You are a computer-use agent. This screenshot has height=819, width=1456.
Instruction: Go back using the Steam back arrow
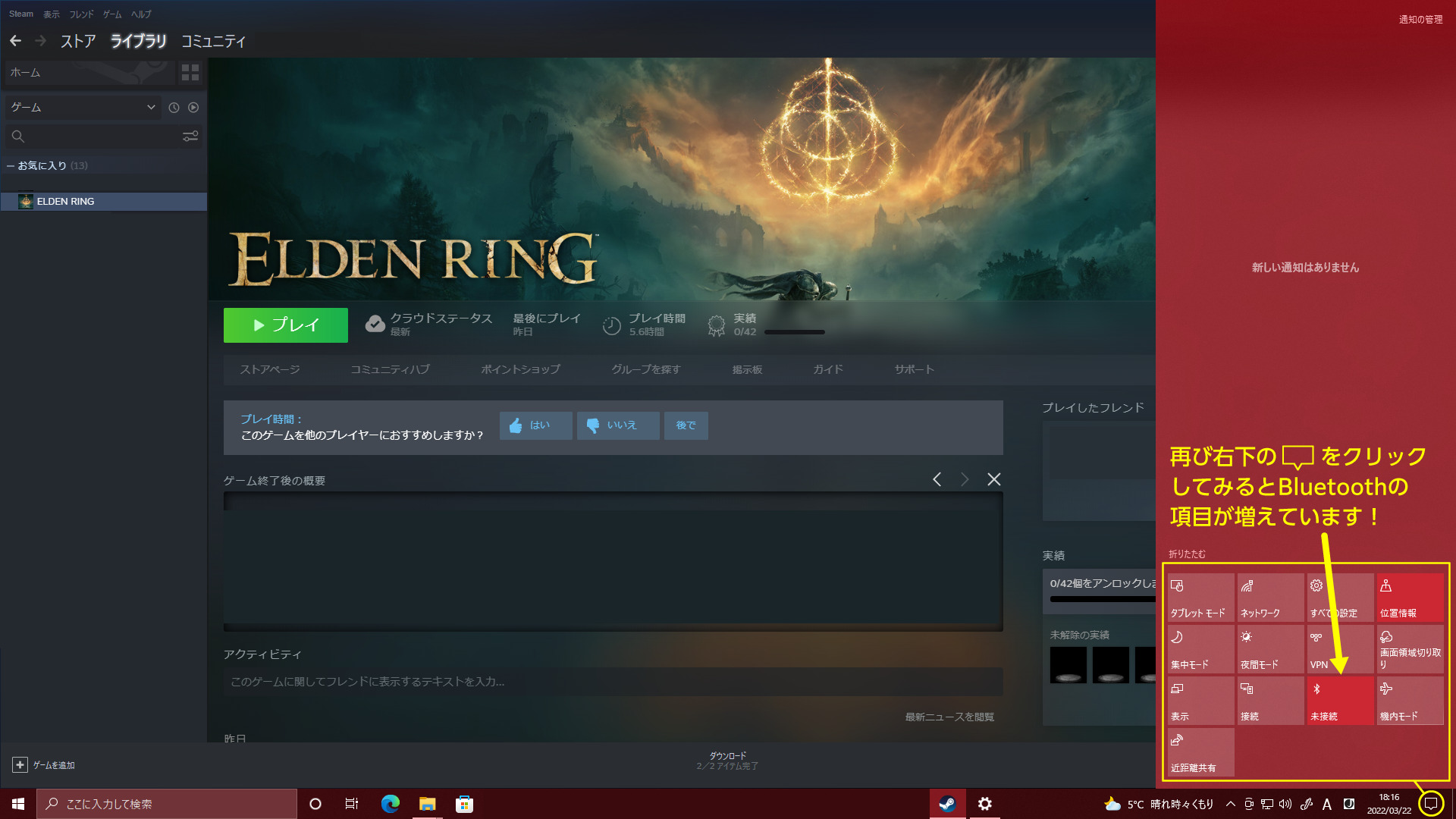click(x=15, y=41)
